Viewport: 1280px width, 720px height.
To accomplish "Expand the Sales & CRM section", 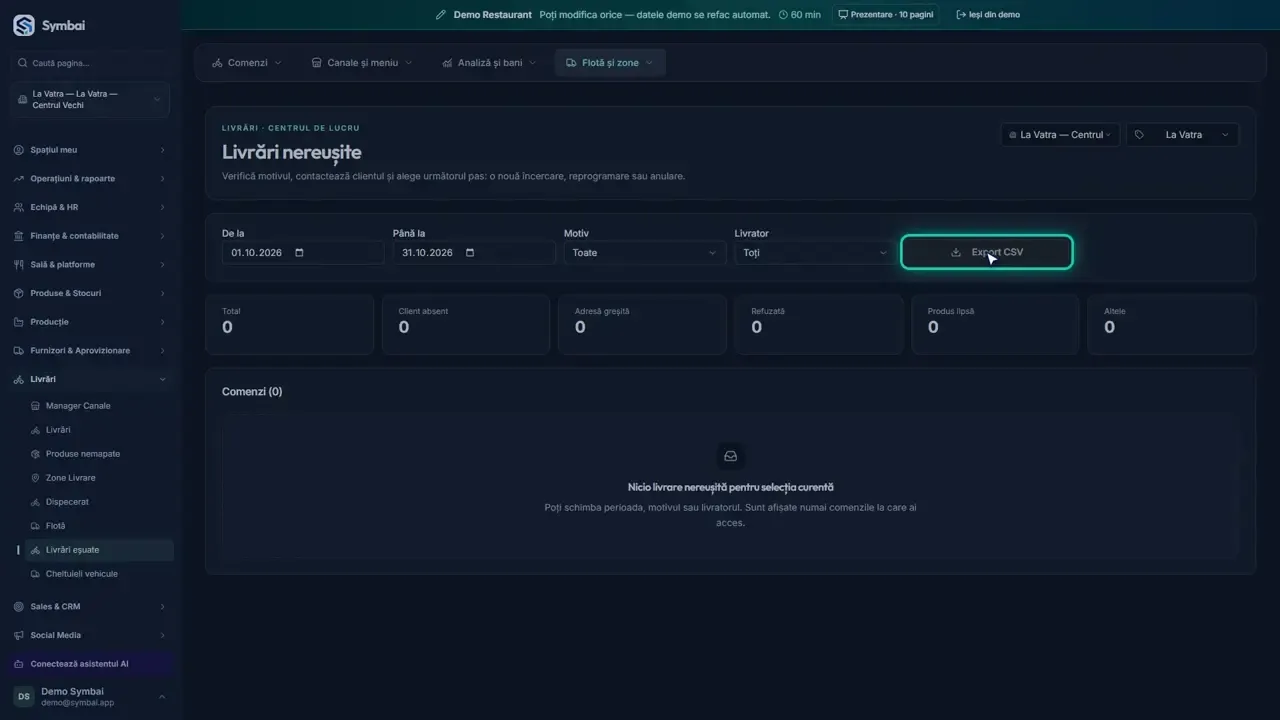I will (x=90, y=607).
